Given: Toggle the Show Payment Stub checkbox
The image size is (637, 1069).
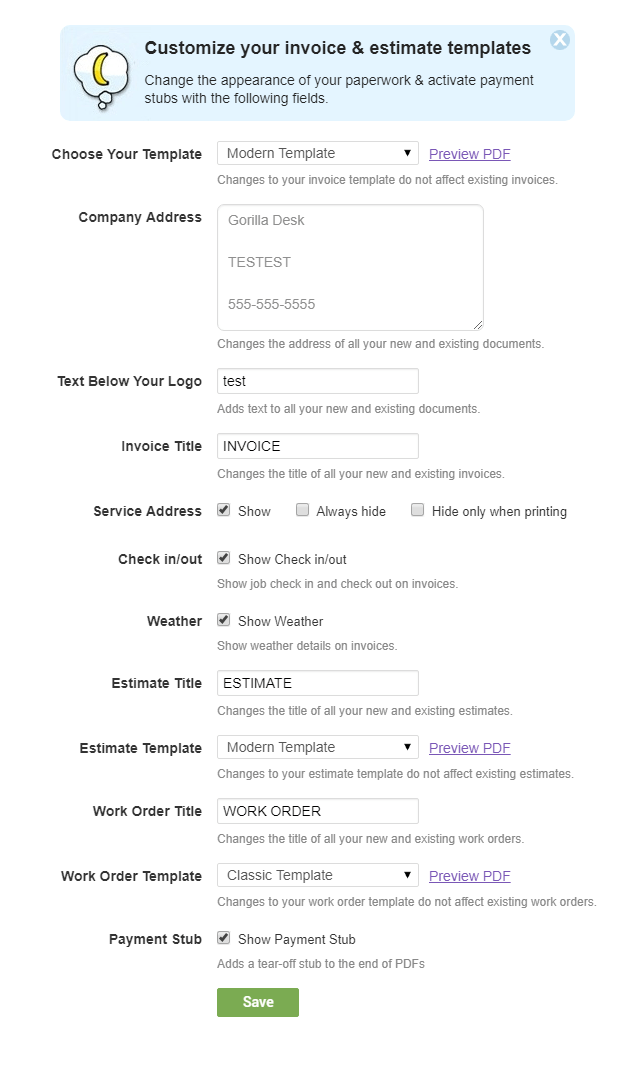Looking at the screenshot, I should (x=224, y=938).
